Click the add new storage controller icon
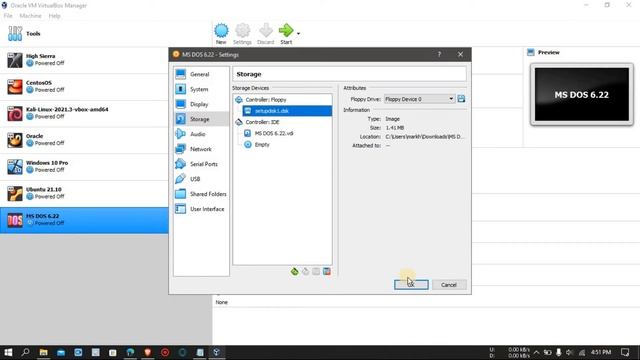 click(294, 271)
